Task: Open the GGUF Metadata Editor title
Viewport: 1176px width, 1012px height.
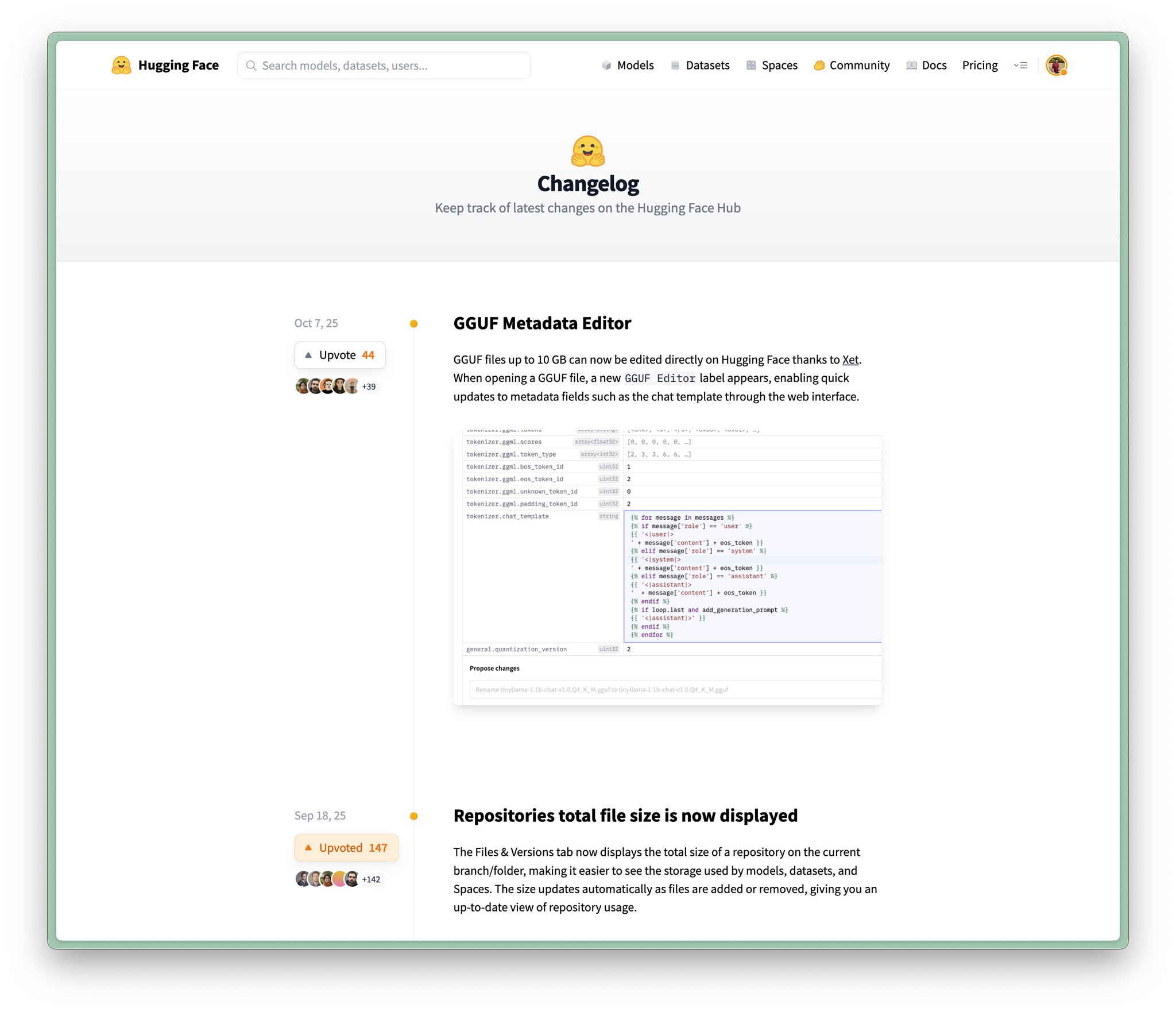Action: 542,323
